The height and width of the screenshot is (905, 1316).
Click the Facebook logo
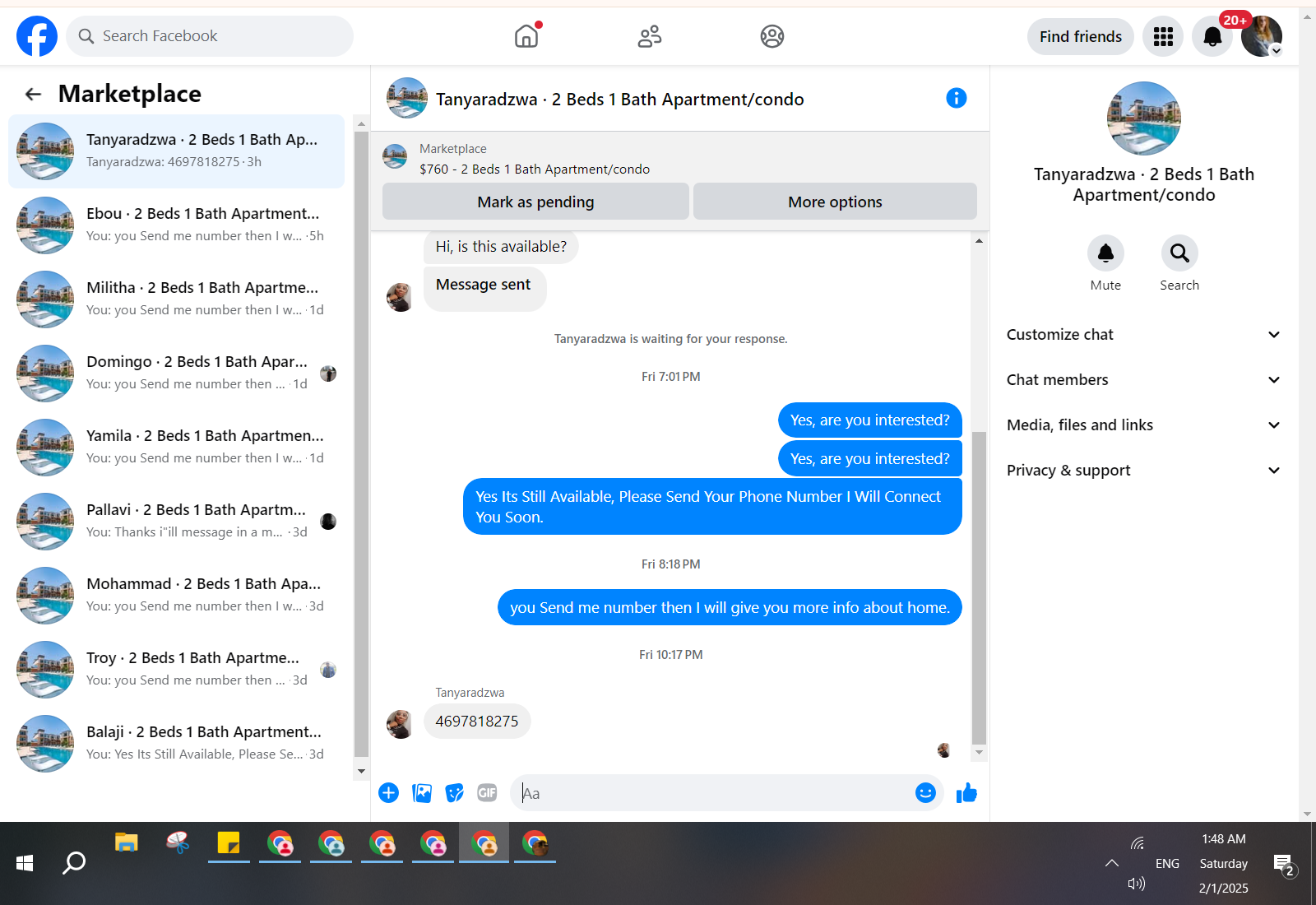point(37,36)
